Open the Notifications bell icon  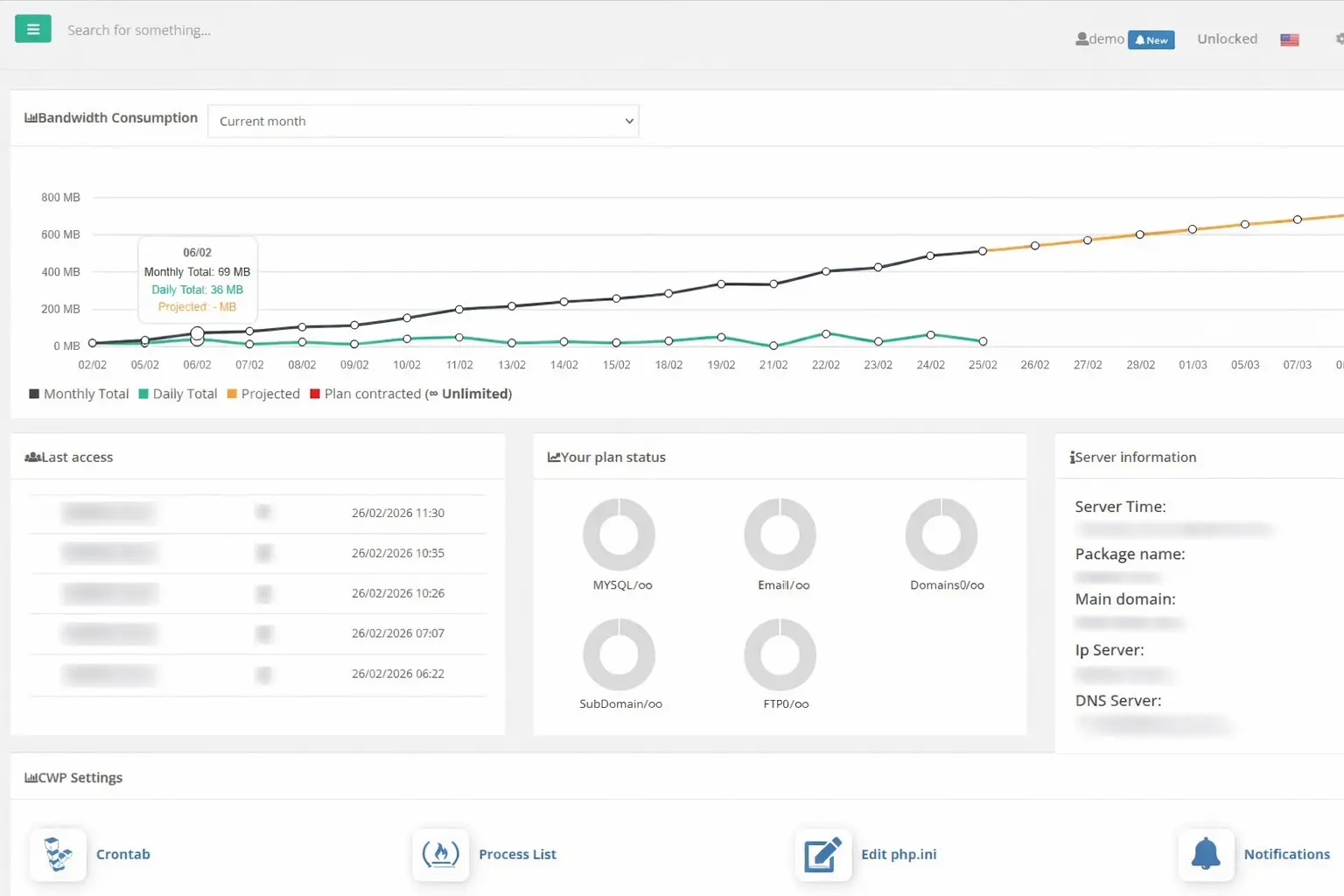[1206, 854]
